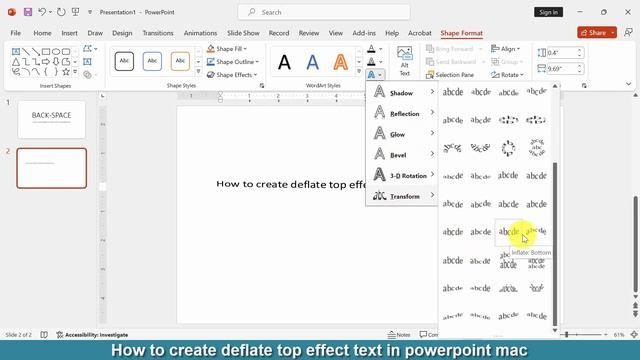The image size is (640, 360).
Task: Click the Redo icon in quick access
Action: click(61, 12)
